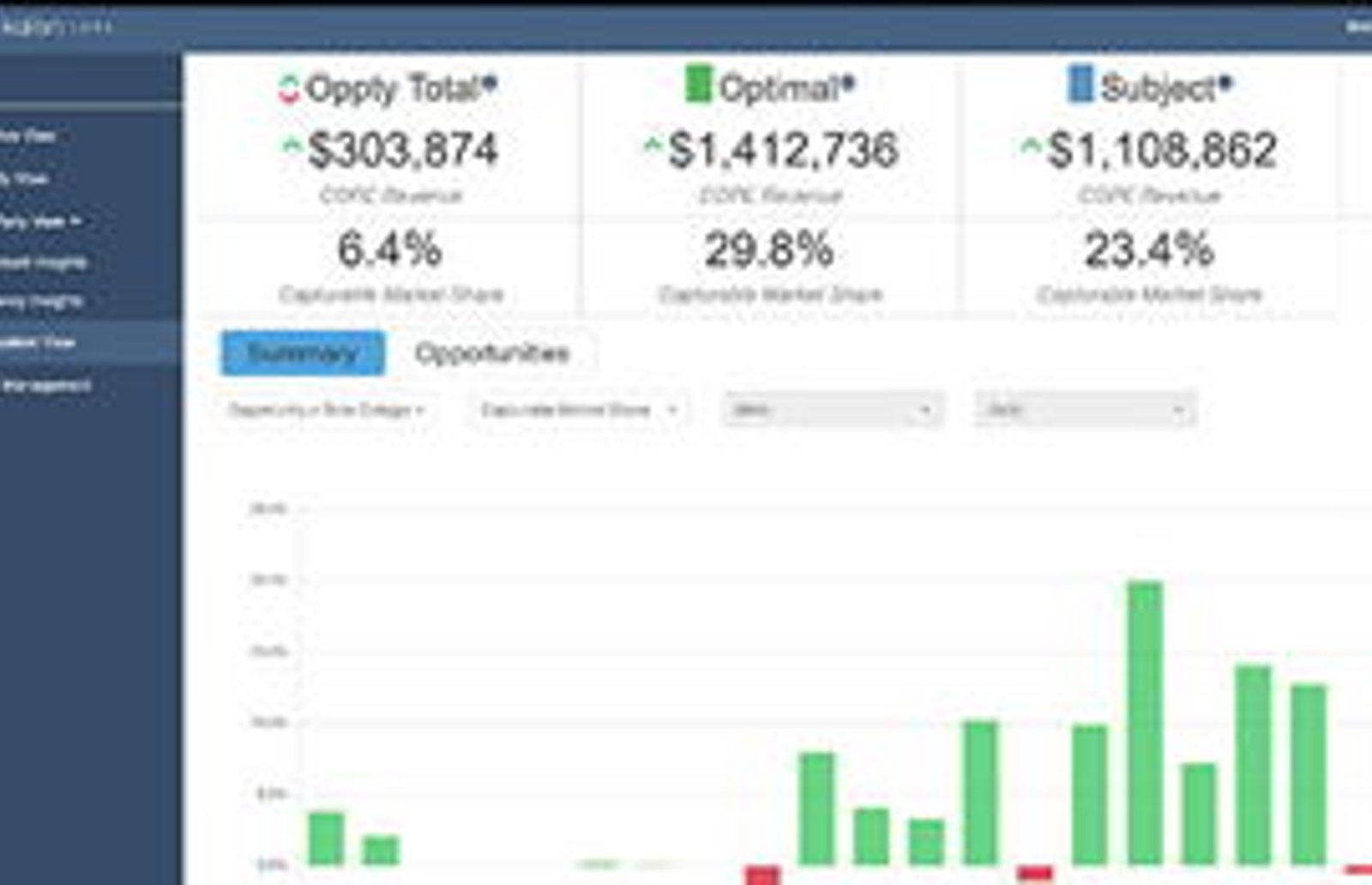
Task: Click the Opply Total heading
Action: (x=394, y=88)
